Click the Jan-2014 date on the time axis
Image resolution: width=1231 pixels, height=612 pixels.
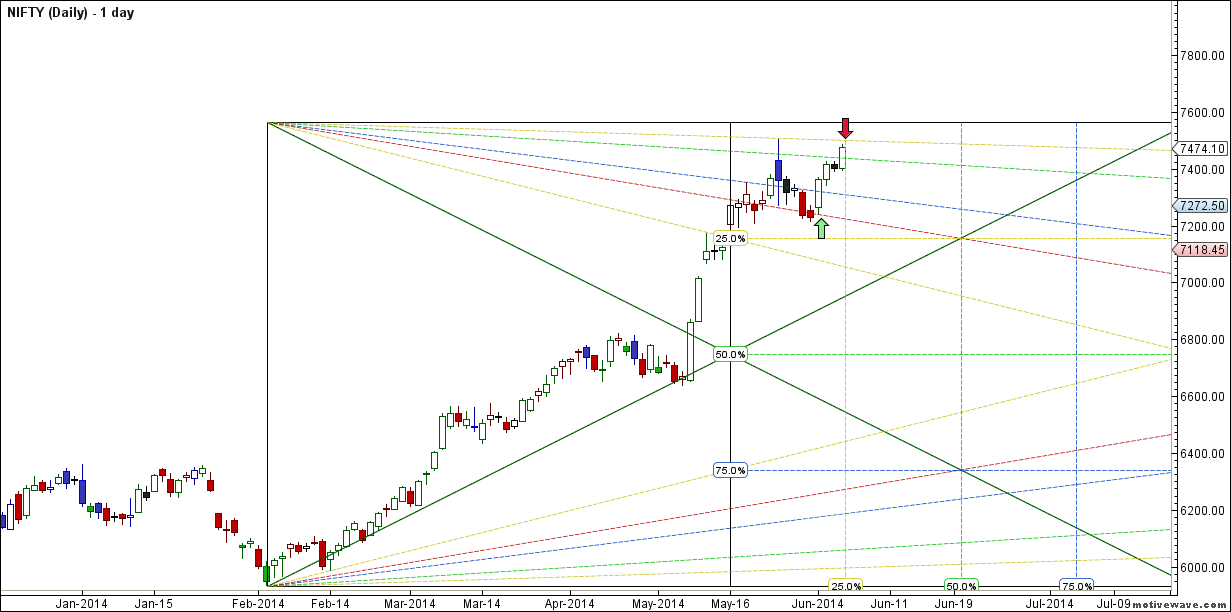(81, 604)
